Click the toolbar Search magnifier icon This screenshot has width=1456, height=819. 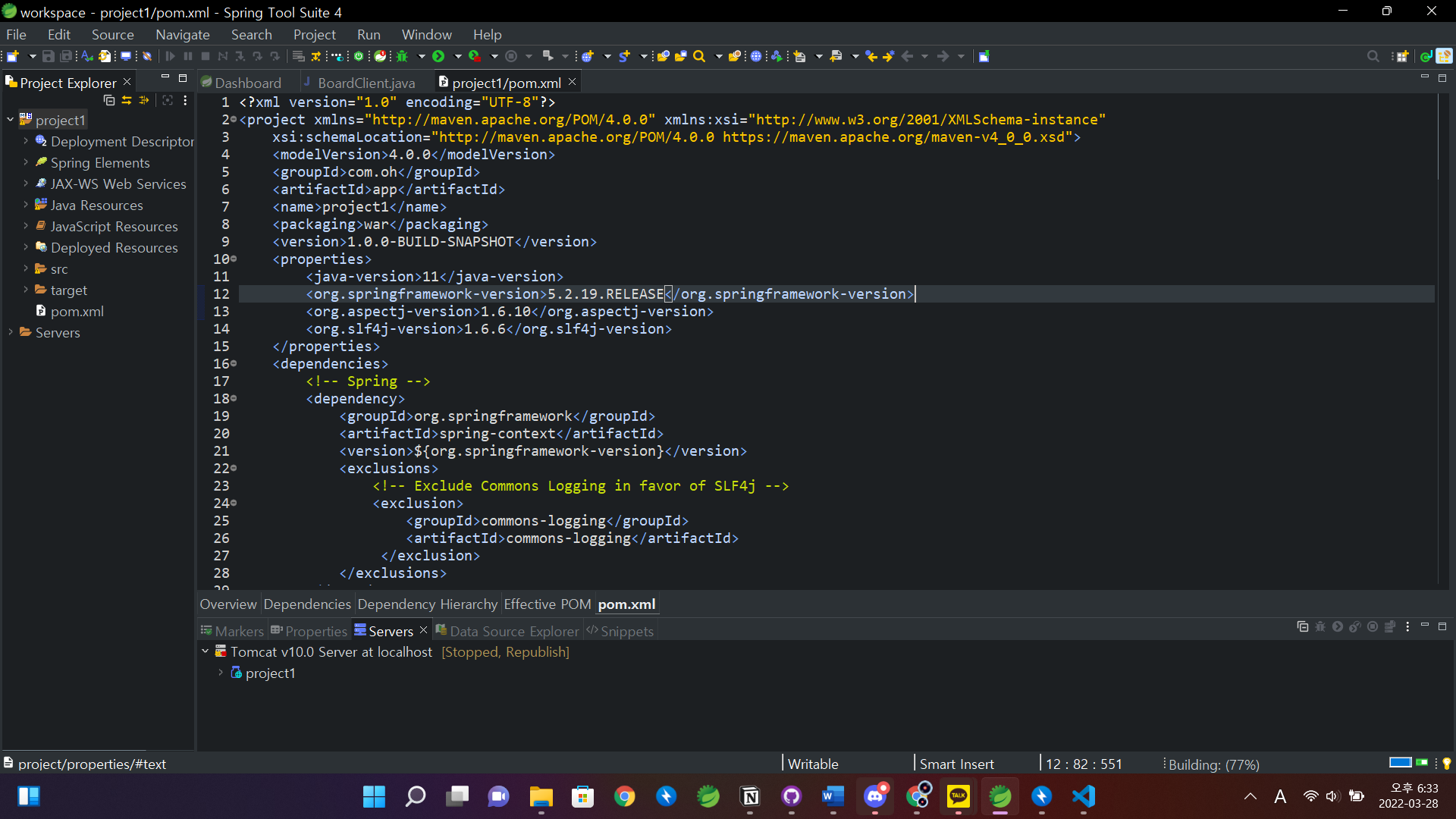699,56
